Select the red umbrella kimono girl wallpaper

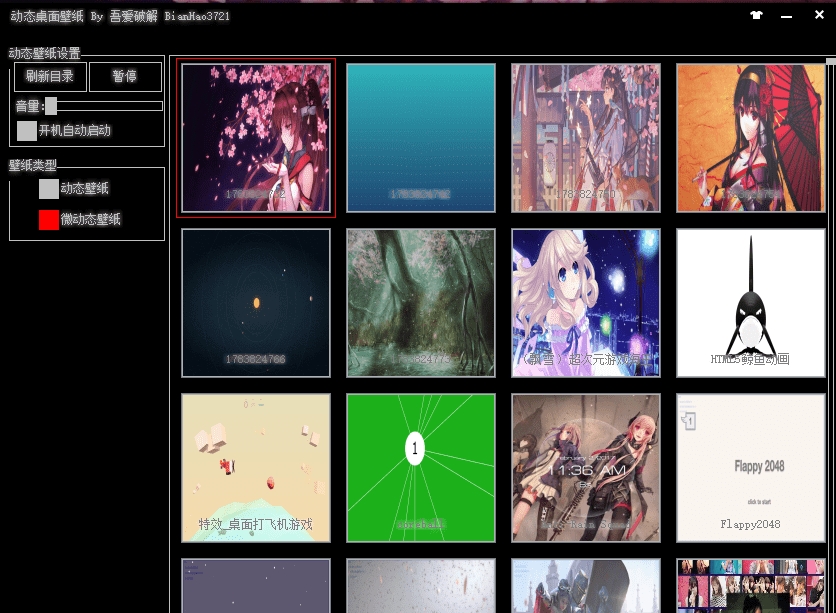751,138
